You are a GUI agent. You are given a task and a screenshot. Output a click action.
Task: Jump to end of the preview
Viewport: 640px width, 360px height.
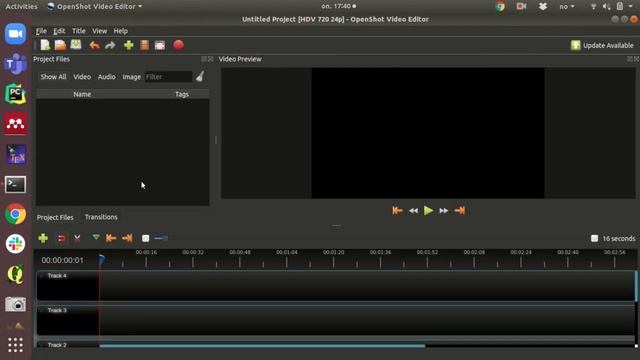tap(460, 211)
